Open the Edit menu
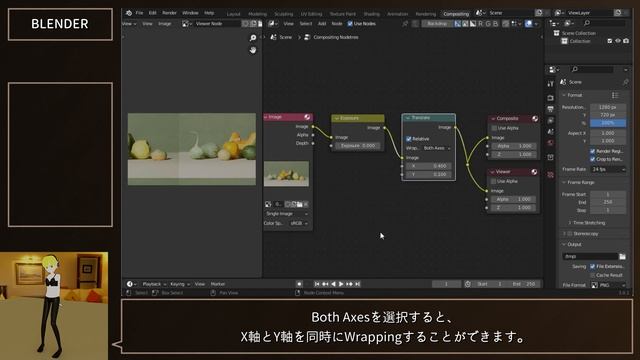This screenshot has height=360, width=640. point(152,13)
